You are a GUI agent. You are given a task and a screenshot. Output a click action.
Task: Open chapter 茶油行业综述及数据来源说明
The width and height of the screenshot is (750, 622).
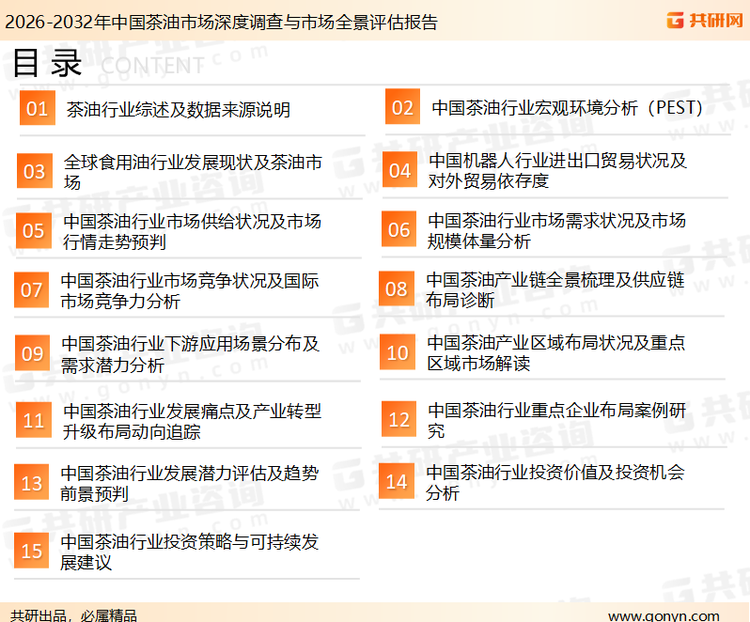(178, 110)
